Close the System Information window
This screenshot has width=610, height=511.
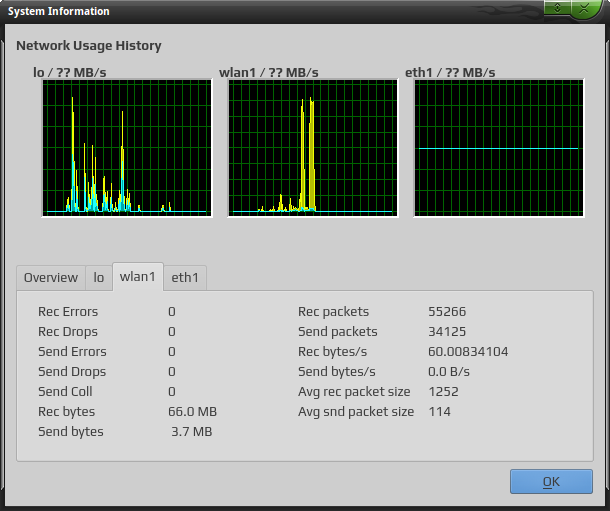pyautogui.click(x=584, y=8)
